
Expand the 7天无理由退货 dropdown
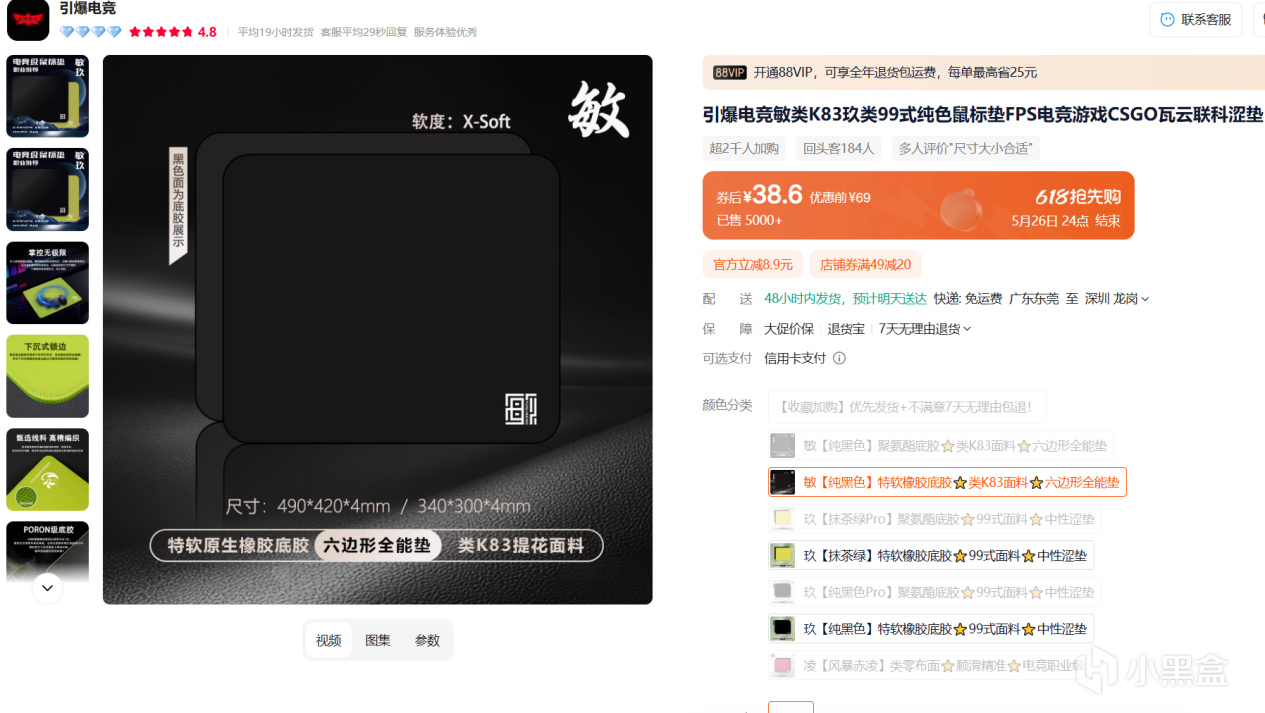coord(925,329)
